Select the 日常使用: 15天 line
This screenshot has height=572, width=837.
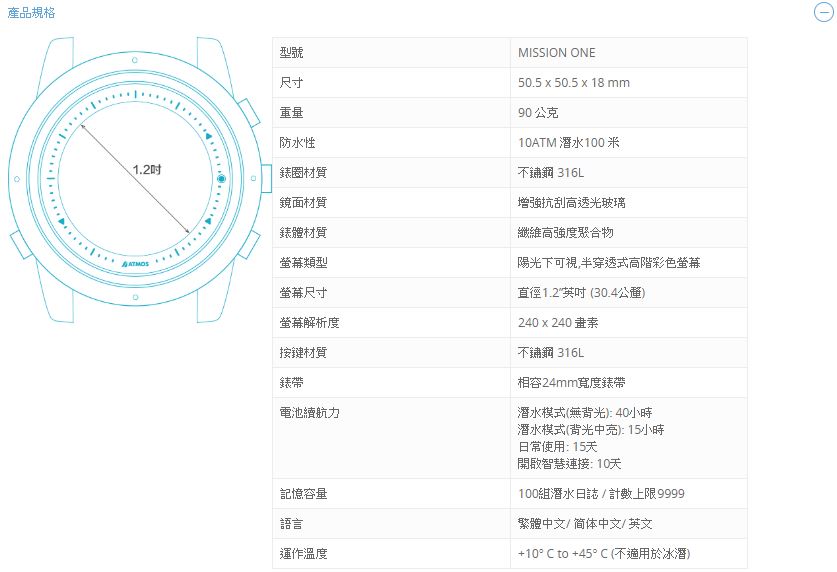point(557,446)
